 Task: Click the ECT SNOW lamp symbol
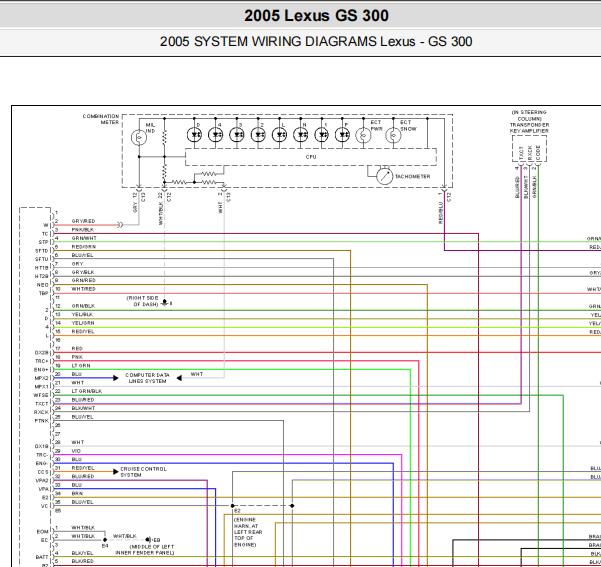(393, 135)
